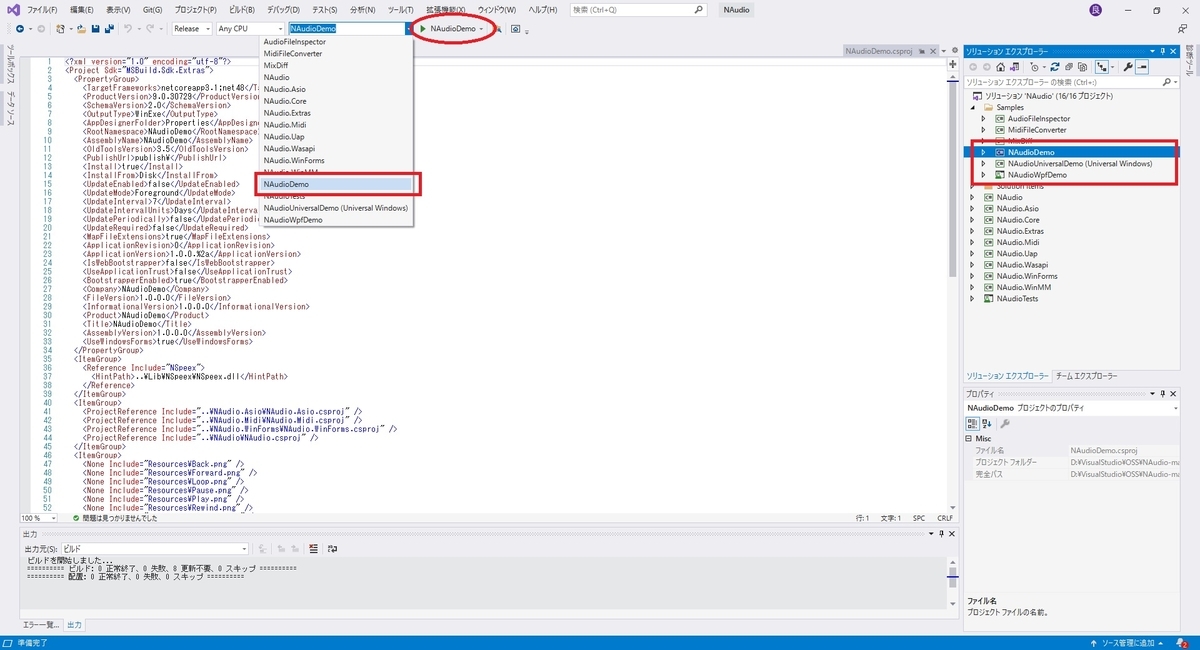Click the save all toolbar icon
The image size is (1200, 650).
109,28
